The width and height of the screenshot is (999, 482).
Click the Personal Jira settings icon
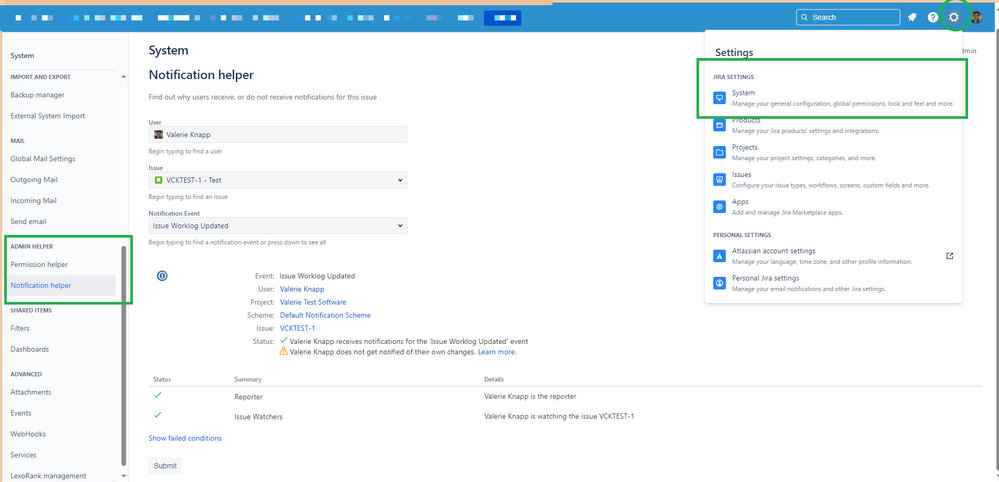[719, 283]
